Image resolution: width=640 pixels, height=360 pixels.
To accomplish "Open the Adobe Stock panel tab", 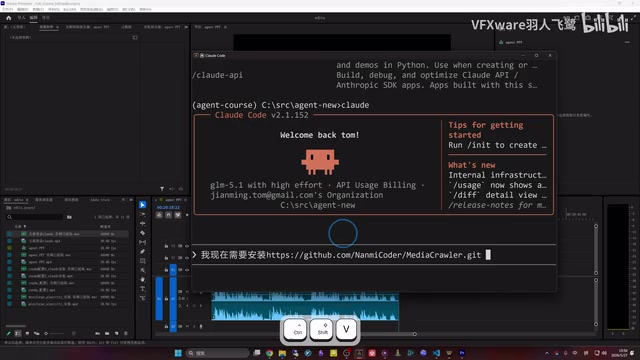I will 100,200.
